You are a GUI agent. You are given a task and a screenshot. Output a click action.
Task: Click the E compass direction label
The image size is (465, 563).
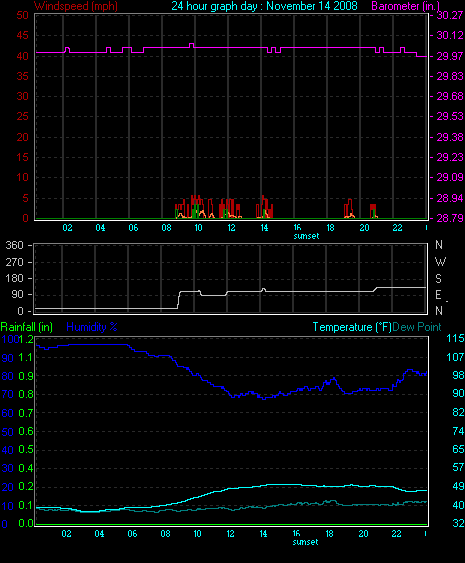438,295
